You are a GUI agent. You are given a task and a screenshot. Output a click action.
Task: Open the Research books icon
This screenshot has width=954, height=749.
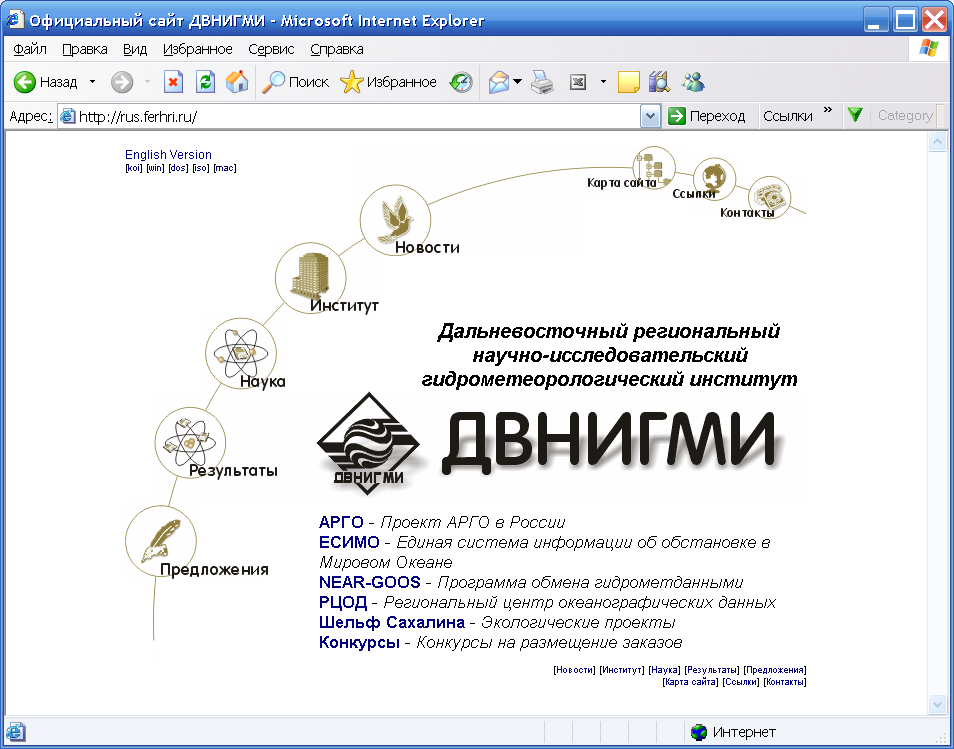pos(659,82)
